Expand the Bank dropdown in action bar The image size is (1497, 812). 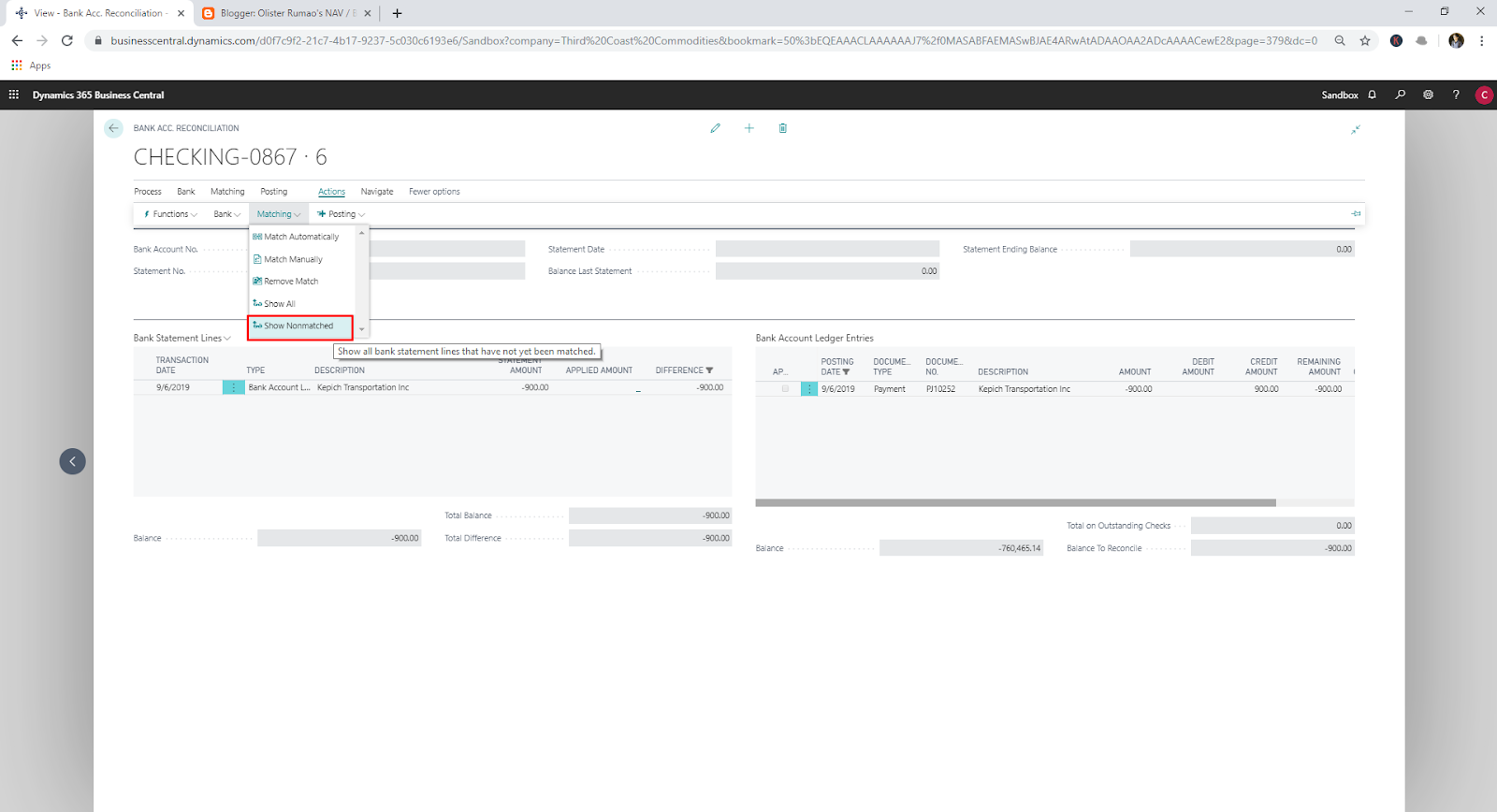point(227,214)
